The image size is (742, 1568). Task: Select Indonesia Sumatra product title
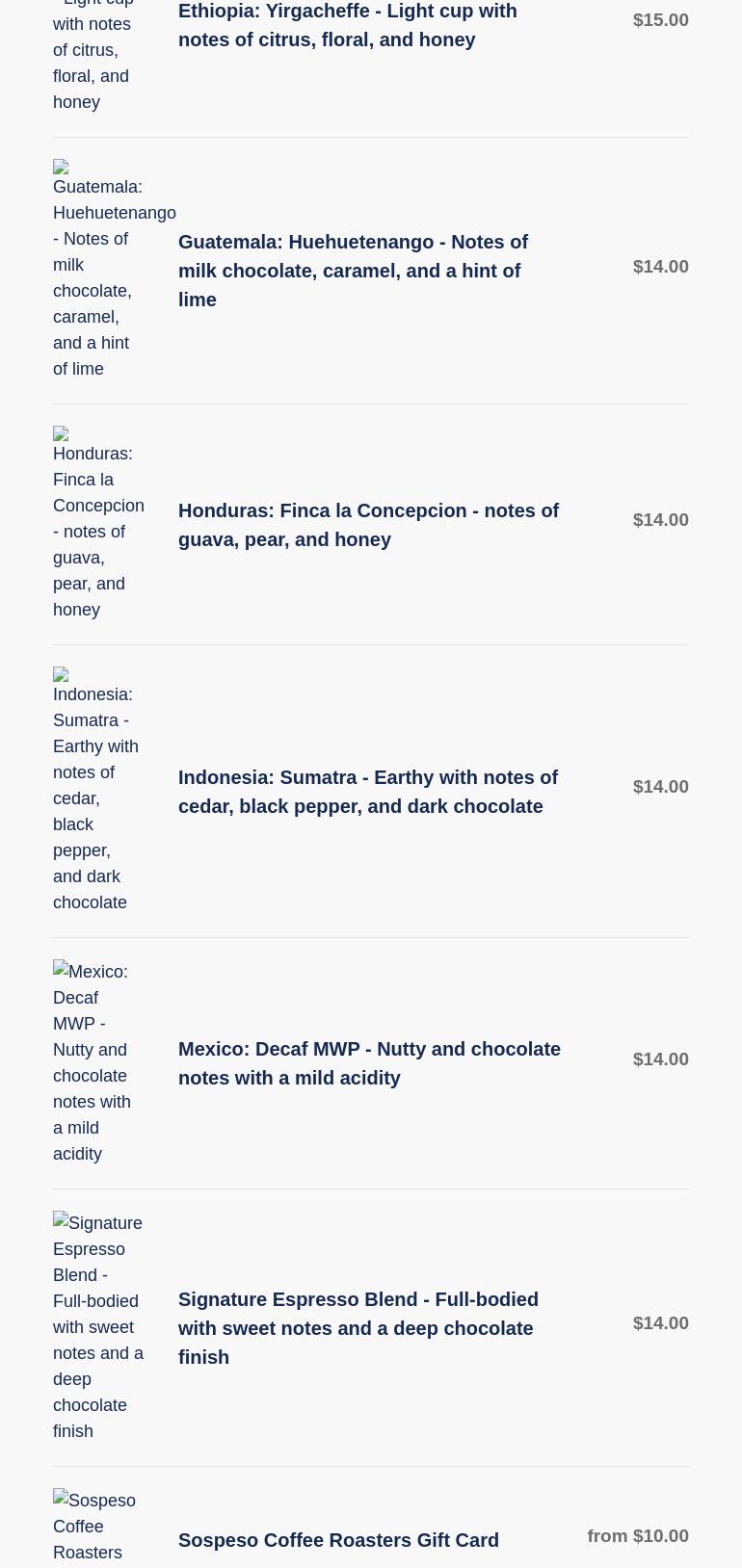pos(368,792)
